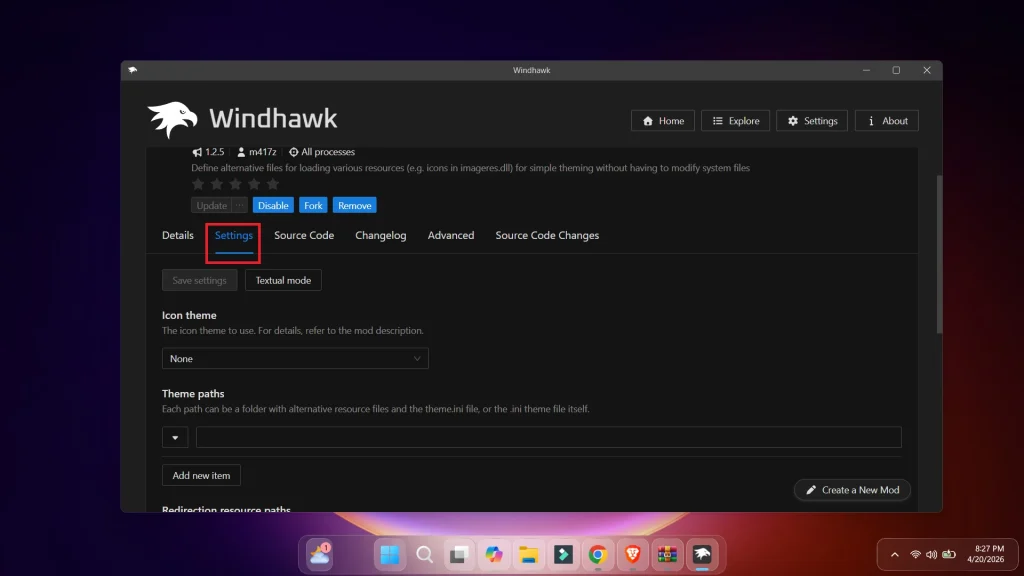Click the About info button
The width and height of the screenshot is (1024, 576).
[886, 120]
